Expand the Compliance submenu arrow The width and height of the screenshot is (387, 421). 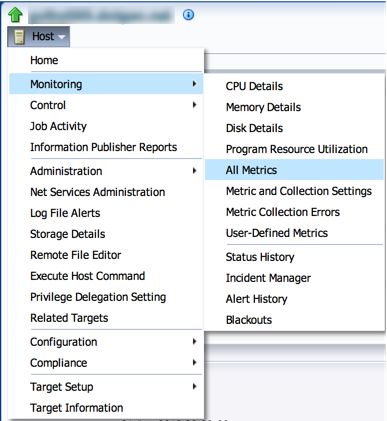[x=194, y=363]
